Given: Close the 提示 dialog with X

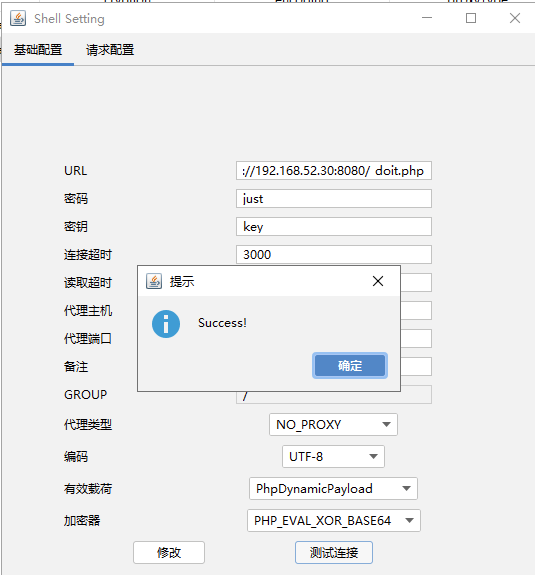Looking at the screenshot, I should pos(378,281).
